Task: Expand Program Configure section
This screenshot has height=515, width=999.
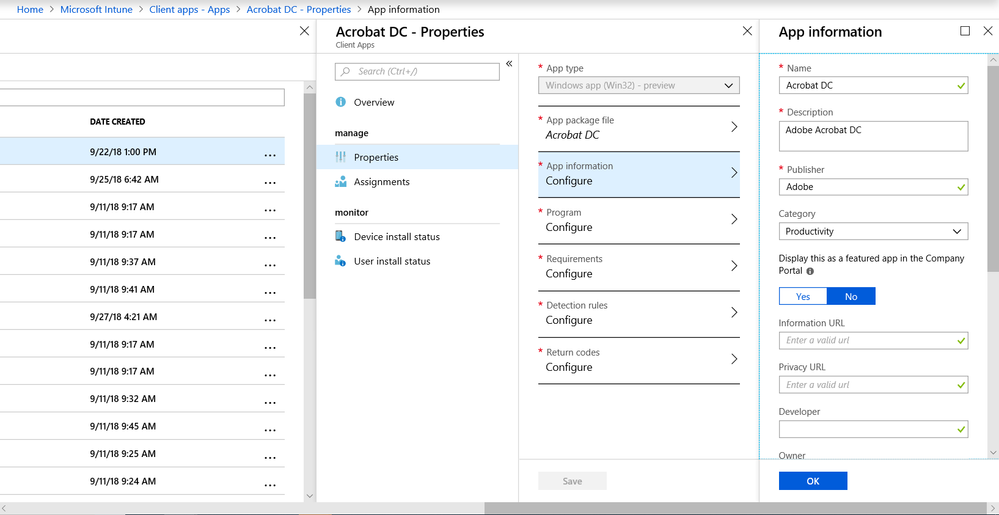Action: tap(639, 221)
